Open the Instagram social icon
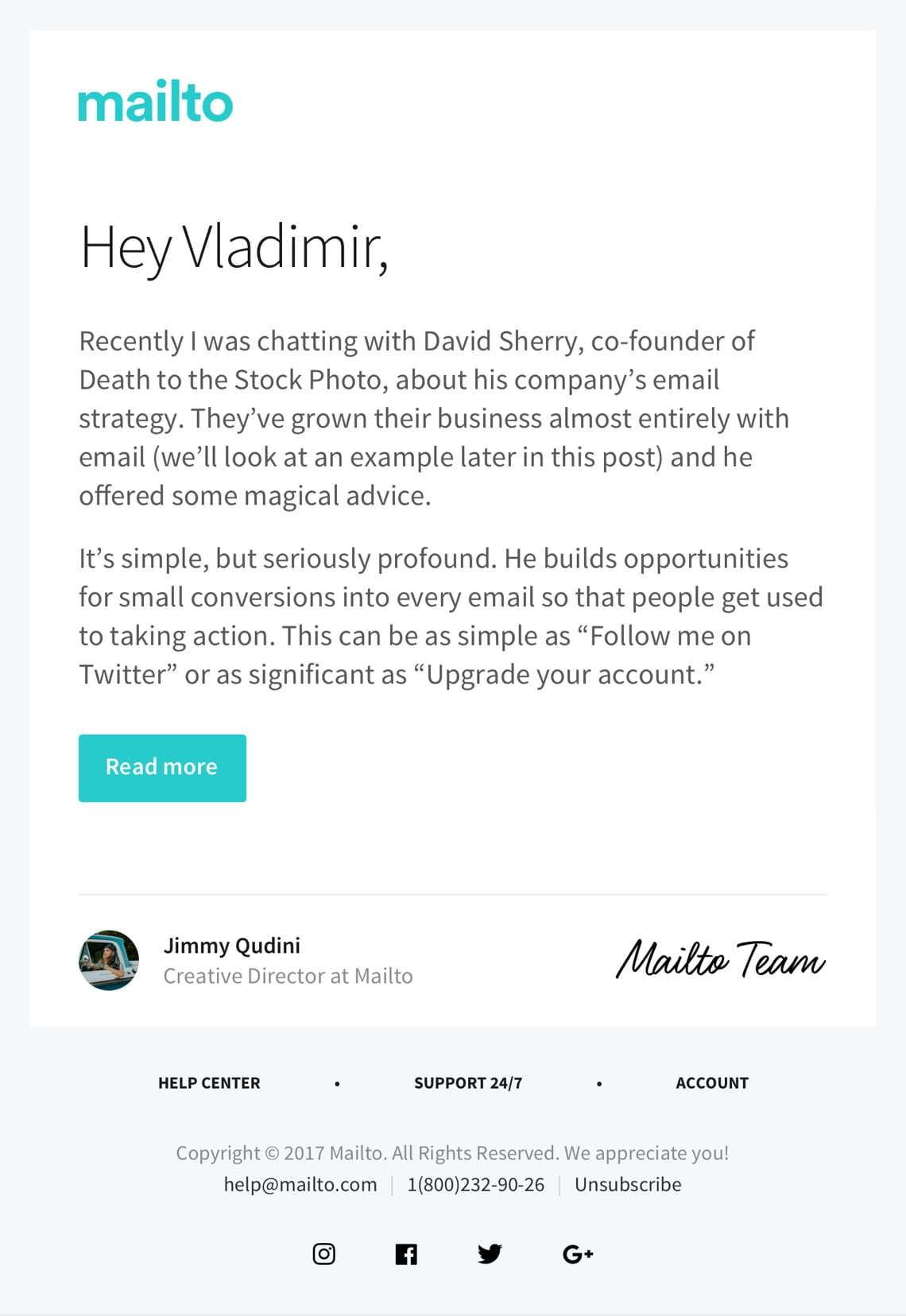906x1316 pixels. point(323,1254)
